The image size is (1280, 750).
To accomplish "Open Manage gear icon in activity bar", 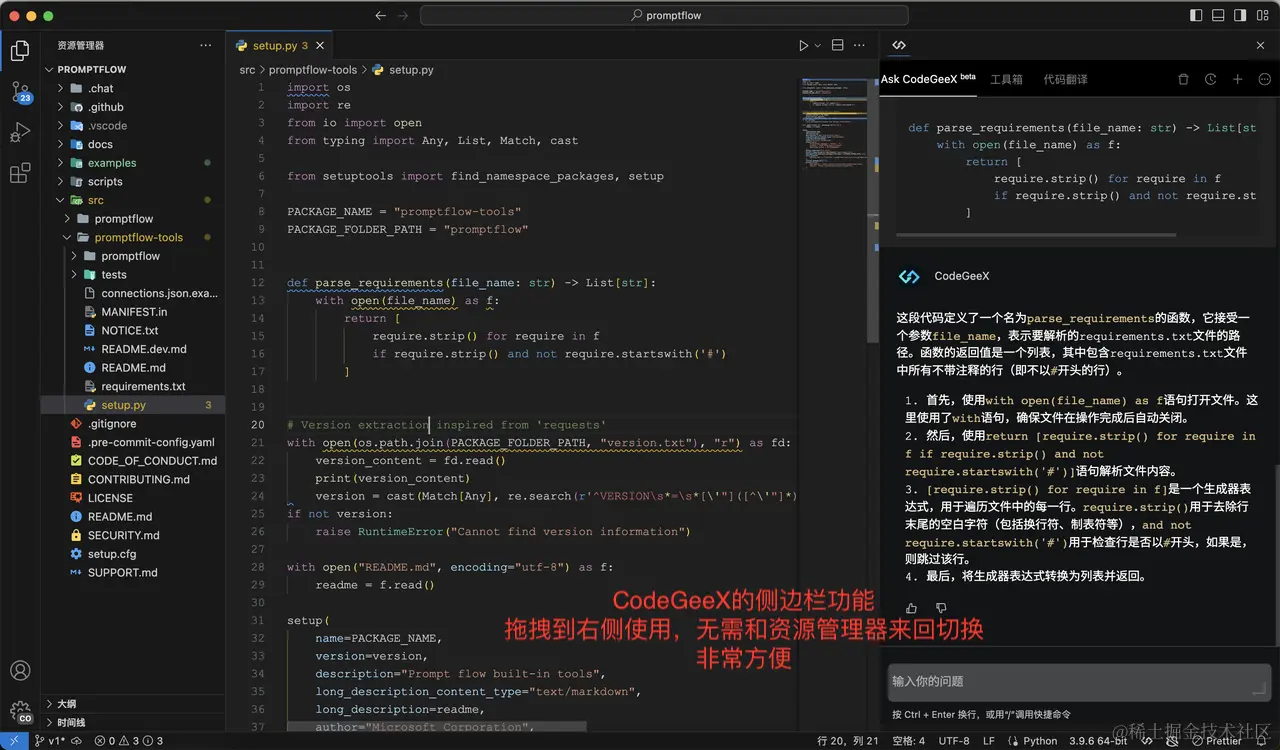I will click(x=20, y=712).
